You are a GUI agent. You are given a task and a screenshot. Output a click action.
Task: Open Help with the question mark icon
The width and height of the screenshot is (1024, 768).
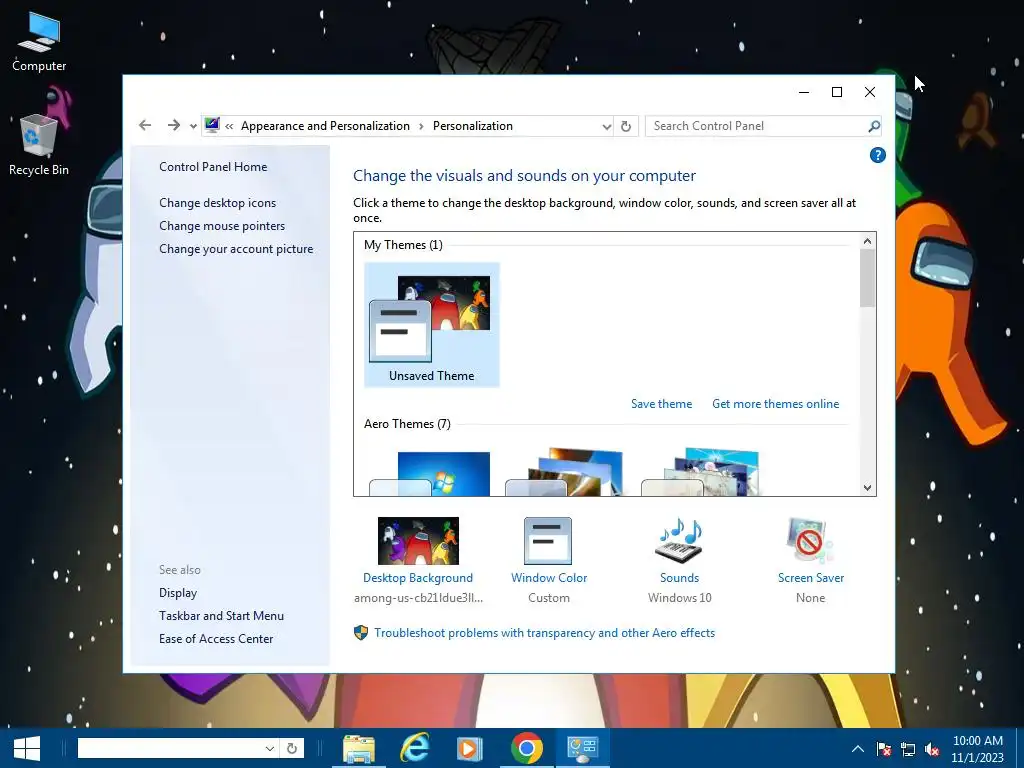[877, 155]
